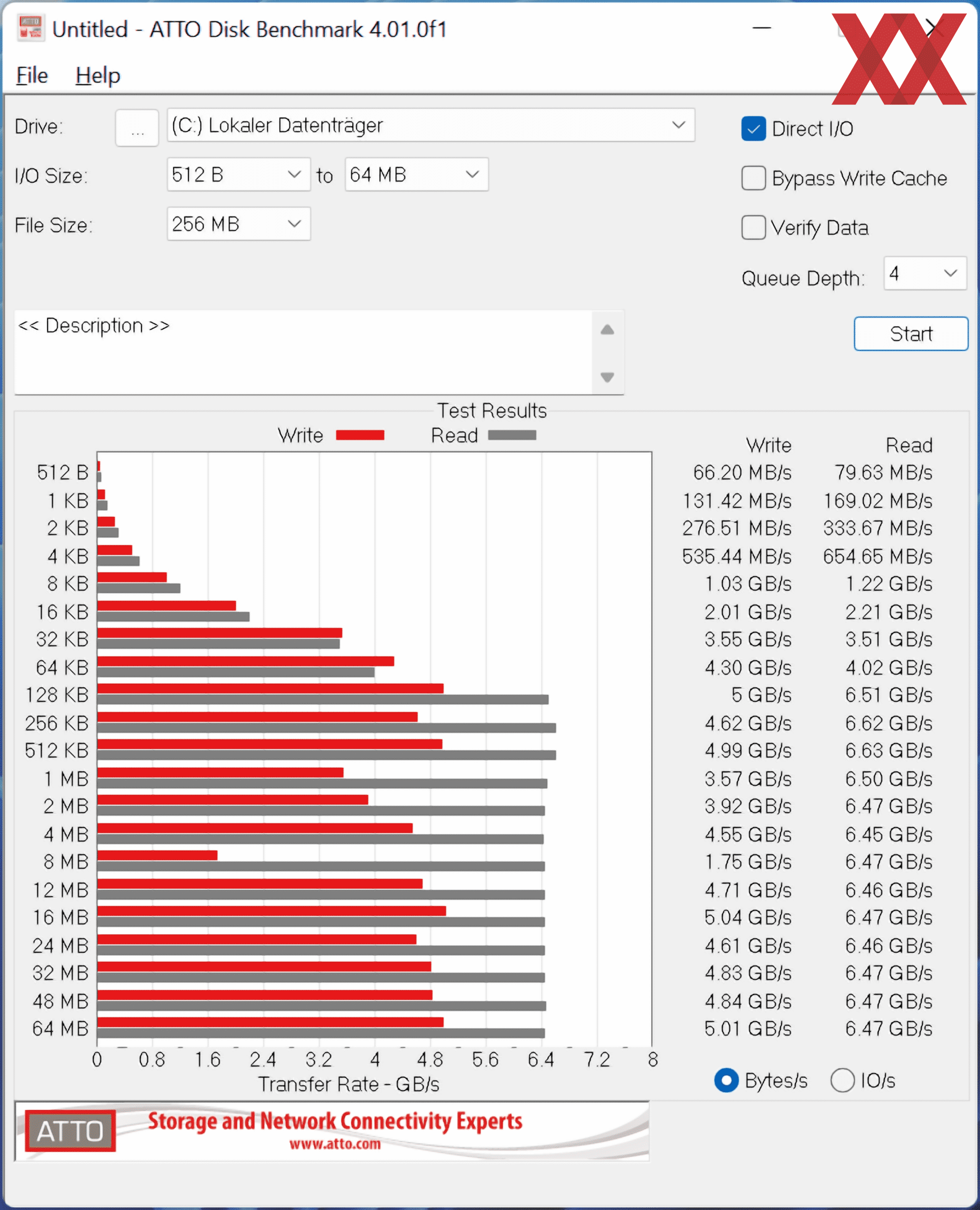Click description scroll down arrow
The image size is (980, 1210).
pos(607,377)
